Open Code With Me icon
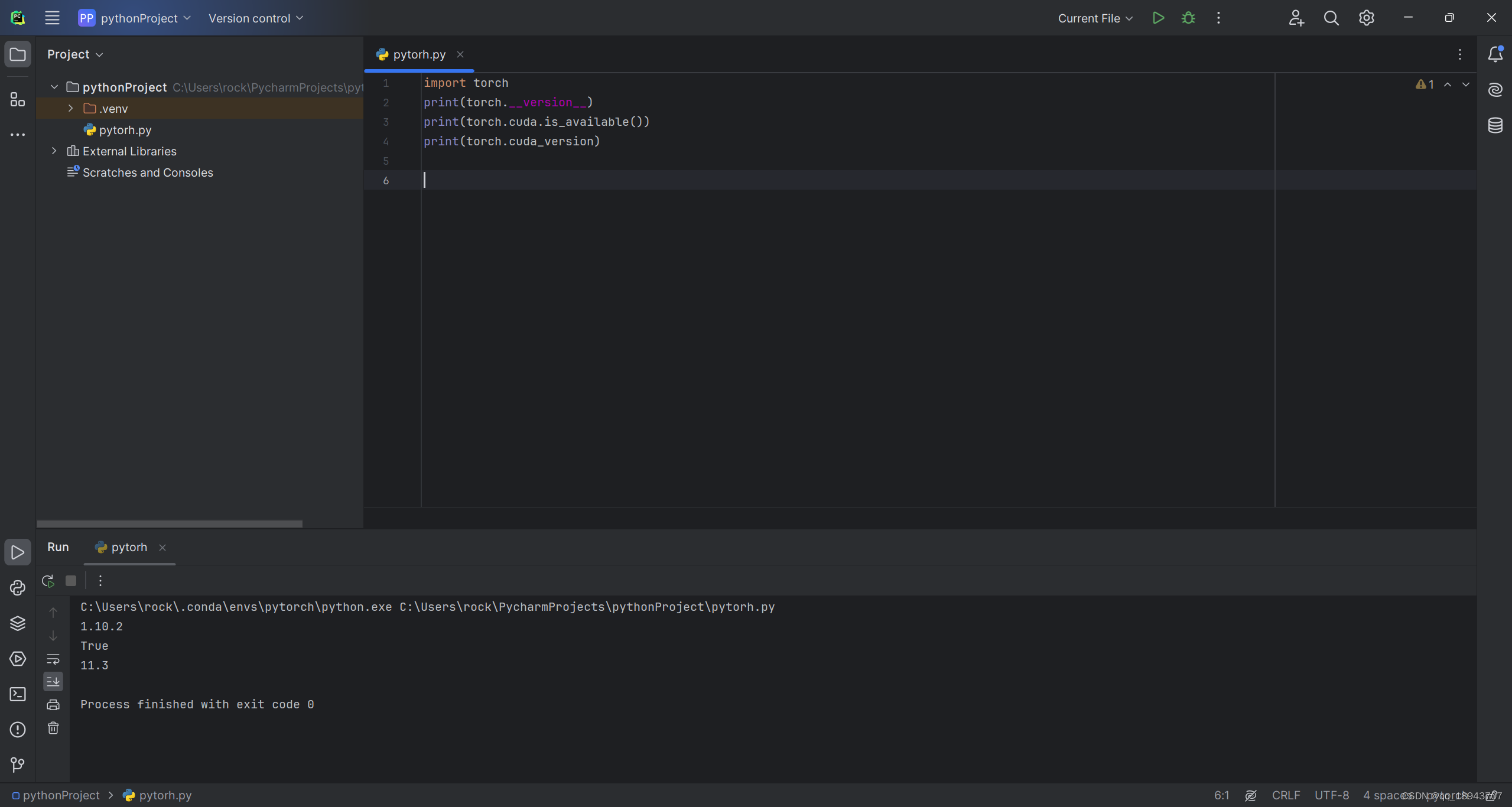This screenshot has height=807, width=1512. pyautogui.click(x=1296, y=18)
